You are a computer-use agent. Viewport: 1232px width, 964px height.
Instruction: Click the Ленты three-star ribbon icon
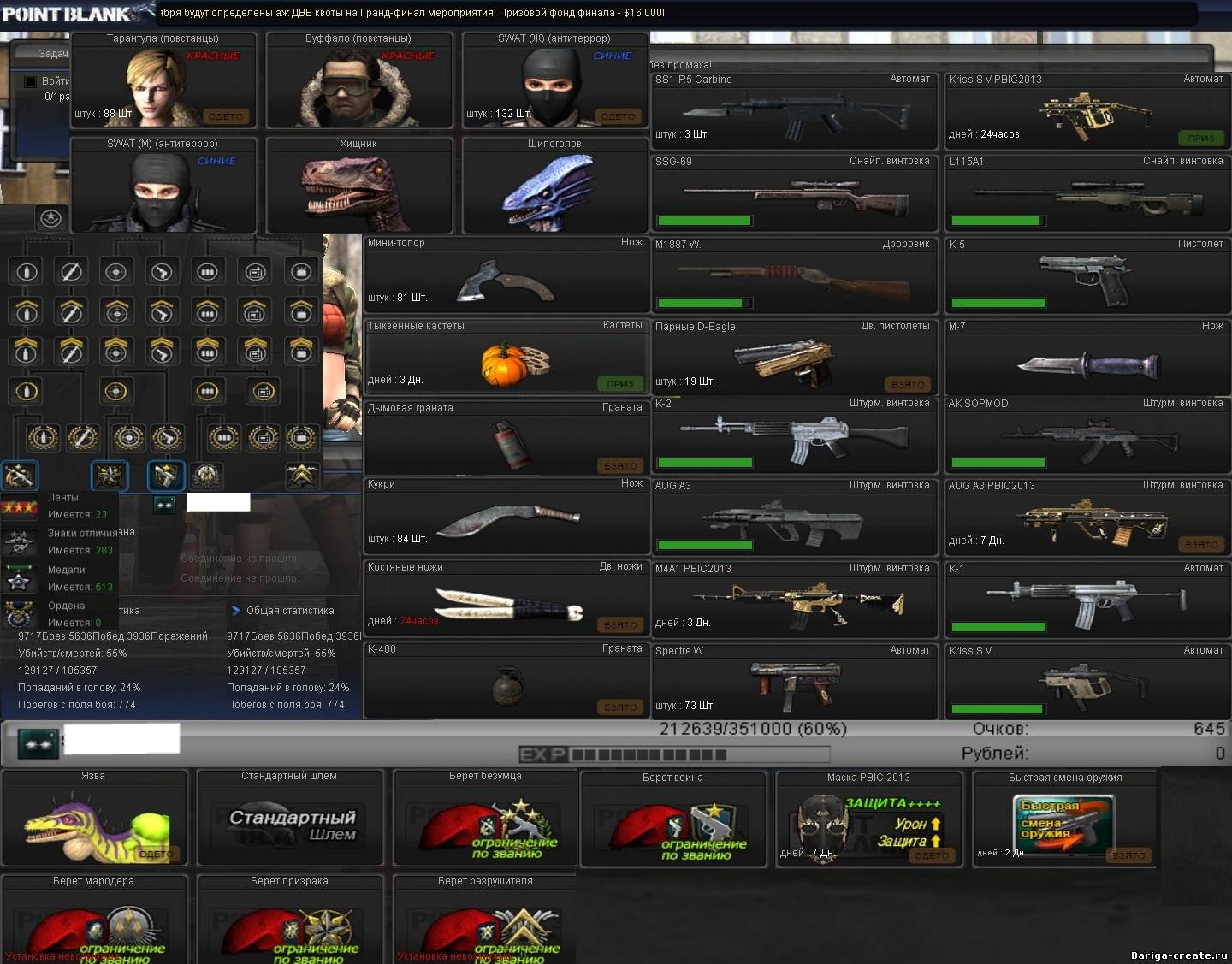point(19,506)
